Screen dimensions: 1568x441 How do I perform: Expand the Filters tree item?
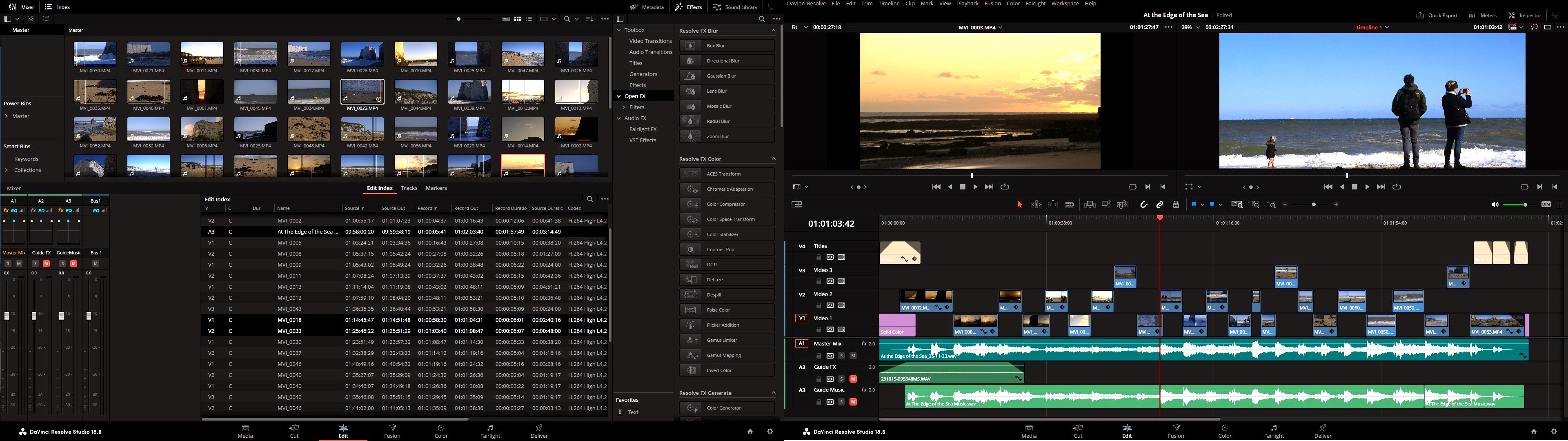click(x=624, y=107)
